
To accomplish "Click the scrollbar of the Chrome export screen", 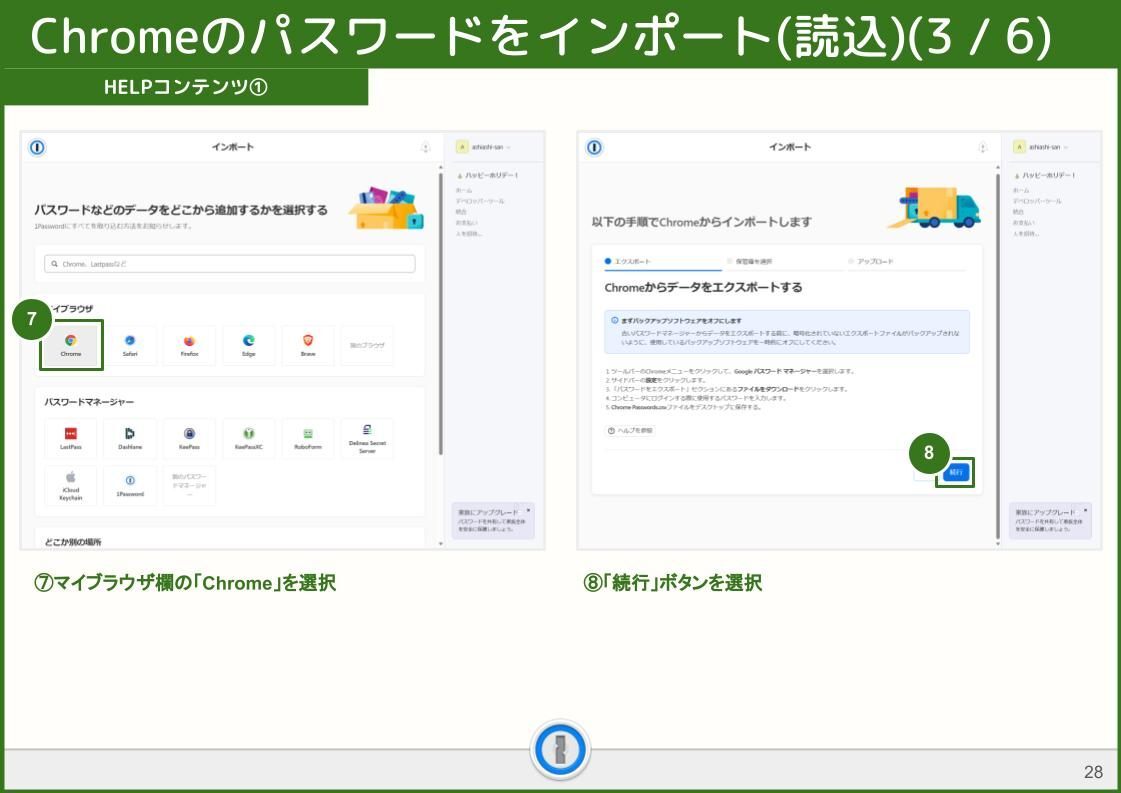I will pyautogui.click(x=998, y=355).
